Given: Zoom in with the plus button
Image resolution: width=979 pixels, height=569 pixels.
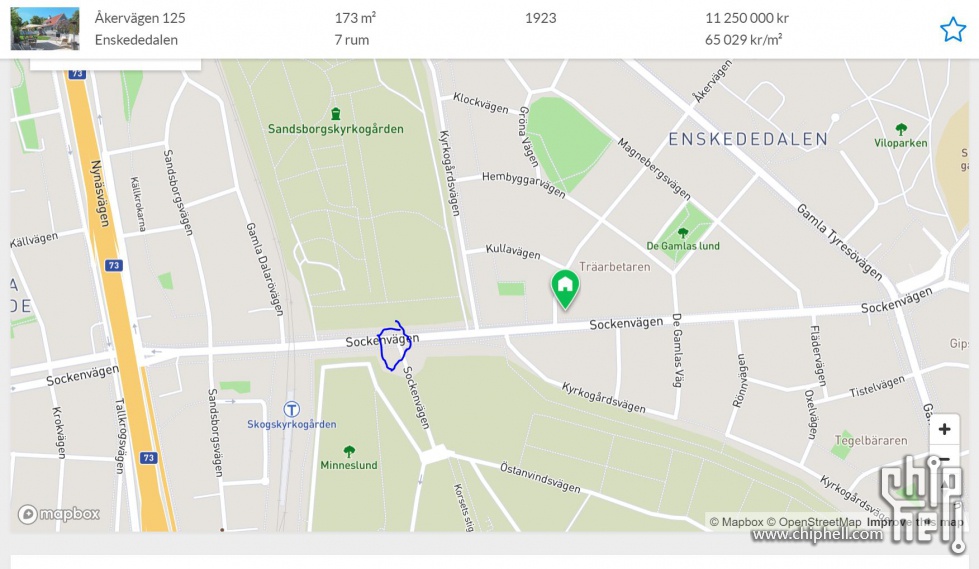Looking at the screenshot, I should point(944,429).
